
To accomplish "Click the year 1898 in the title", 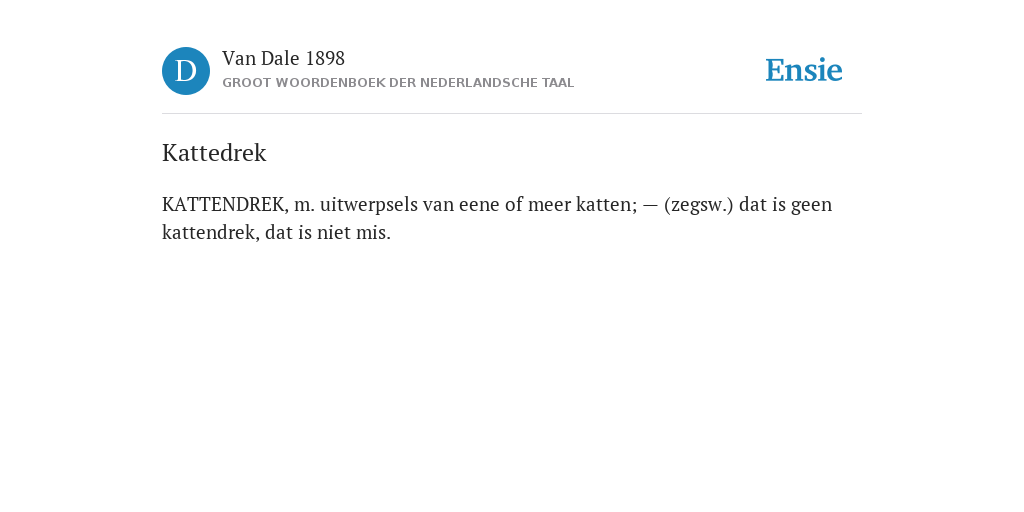I will tap(325, 59).
